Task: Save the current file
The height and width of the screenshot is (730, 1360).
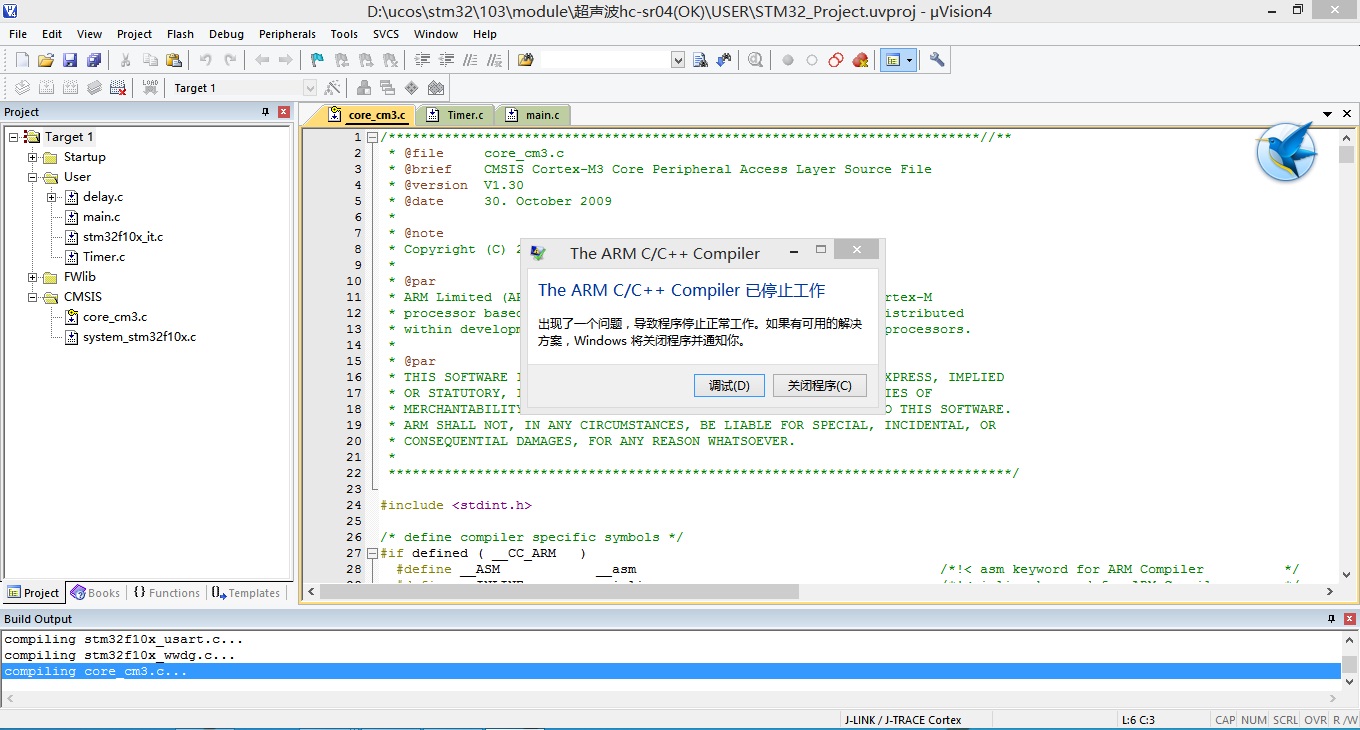Action: coord(70,60)
